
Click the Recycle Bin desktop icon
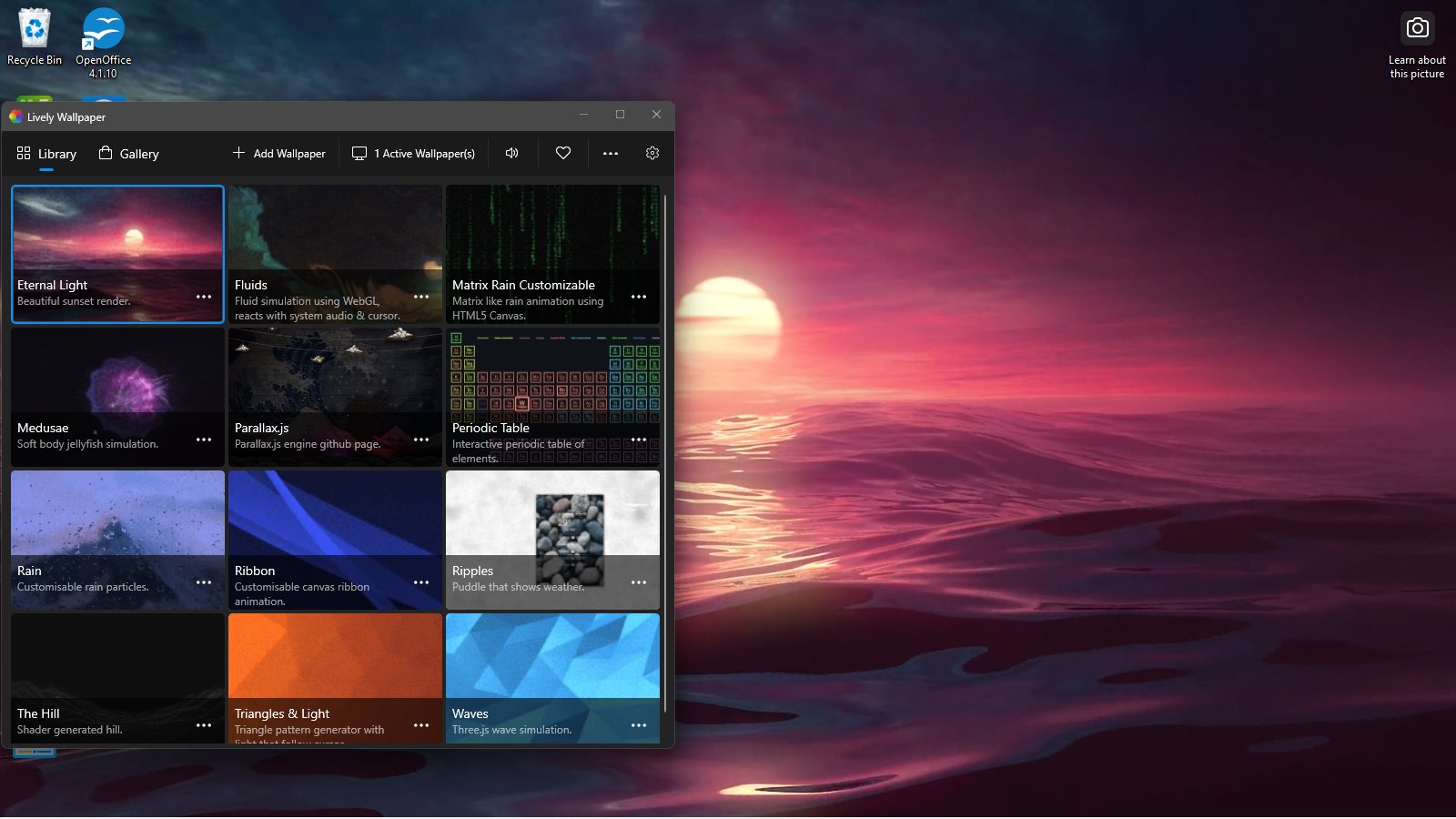click(x=35, y=37)
